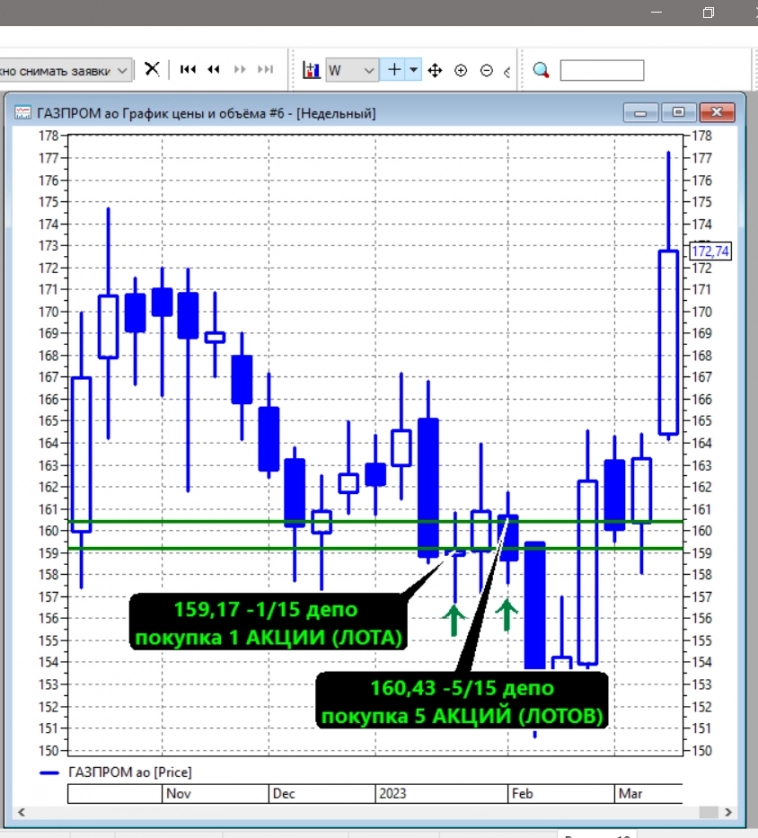Zoom out with the circled minus icon
The image size is (758, 838).
(487, 71)
